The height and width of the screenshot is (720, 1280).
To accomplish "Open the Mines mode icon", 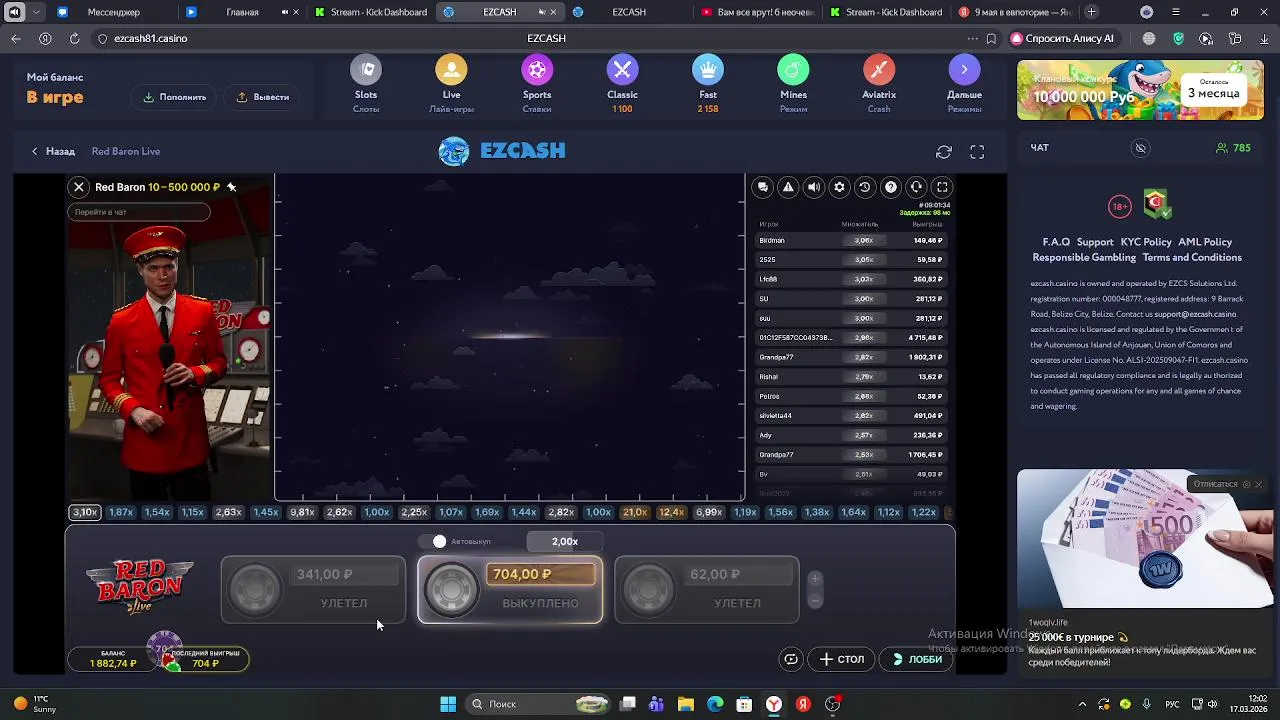I will [x=794, y=70].
